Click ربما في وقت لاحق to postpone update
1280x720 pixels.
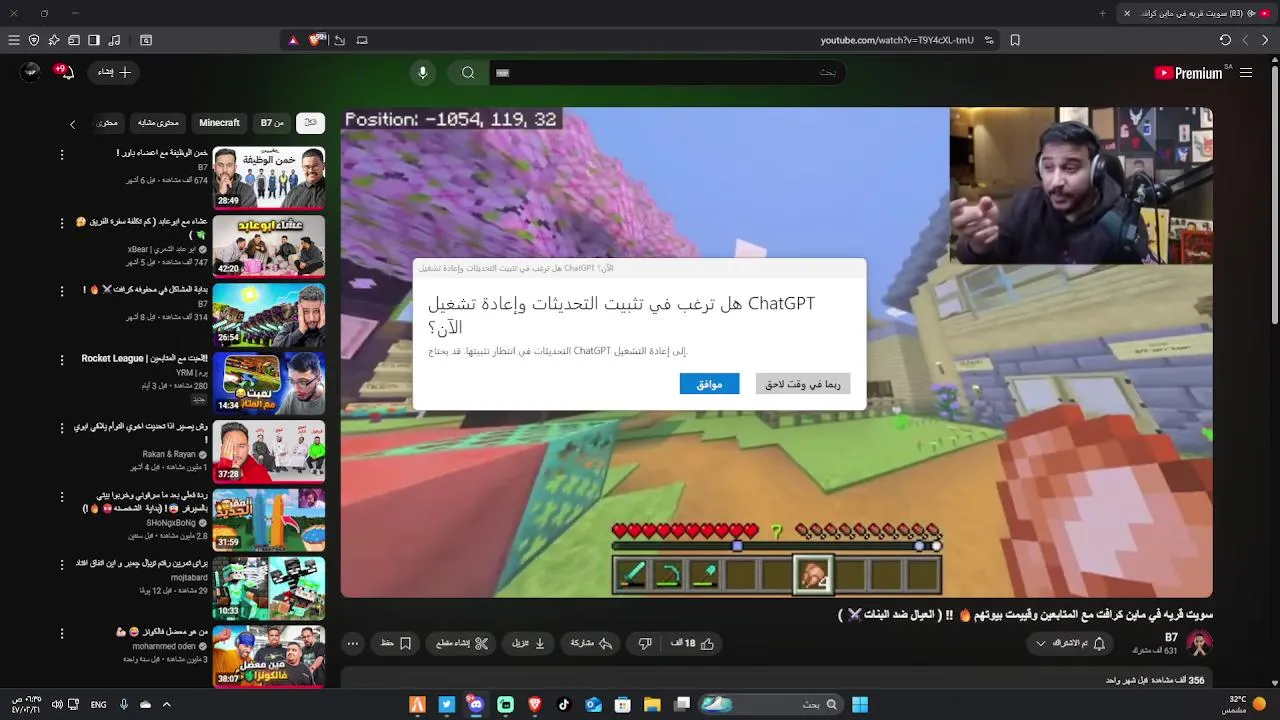pos(803,384)
